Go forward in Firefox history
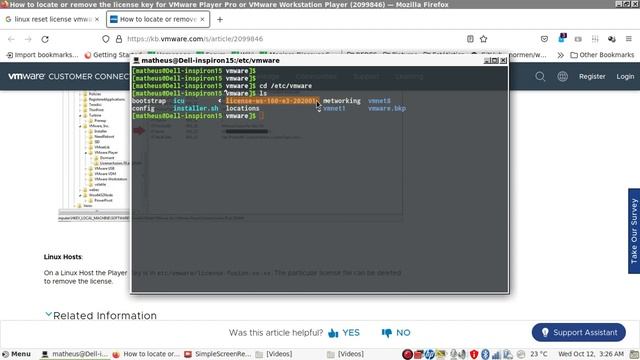 (x=28, y=39)
